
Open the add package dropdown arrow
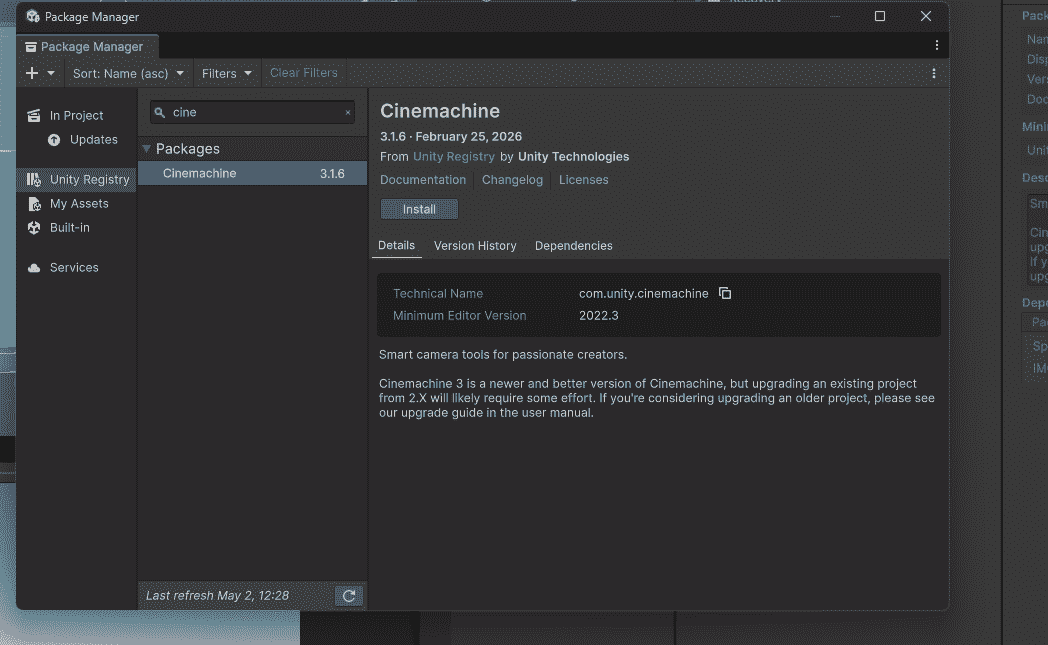click(x=51, y=73)
